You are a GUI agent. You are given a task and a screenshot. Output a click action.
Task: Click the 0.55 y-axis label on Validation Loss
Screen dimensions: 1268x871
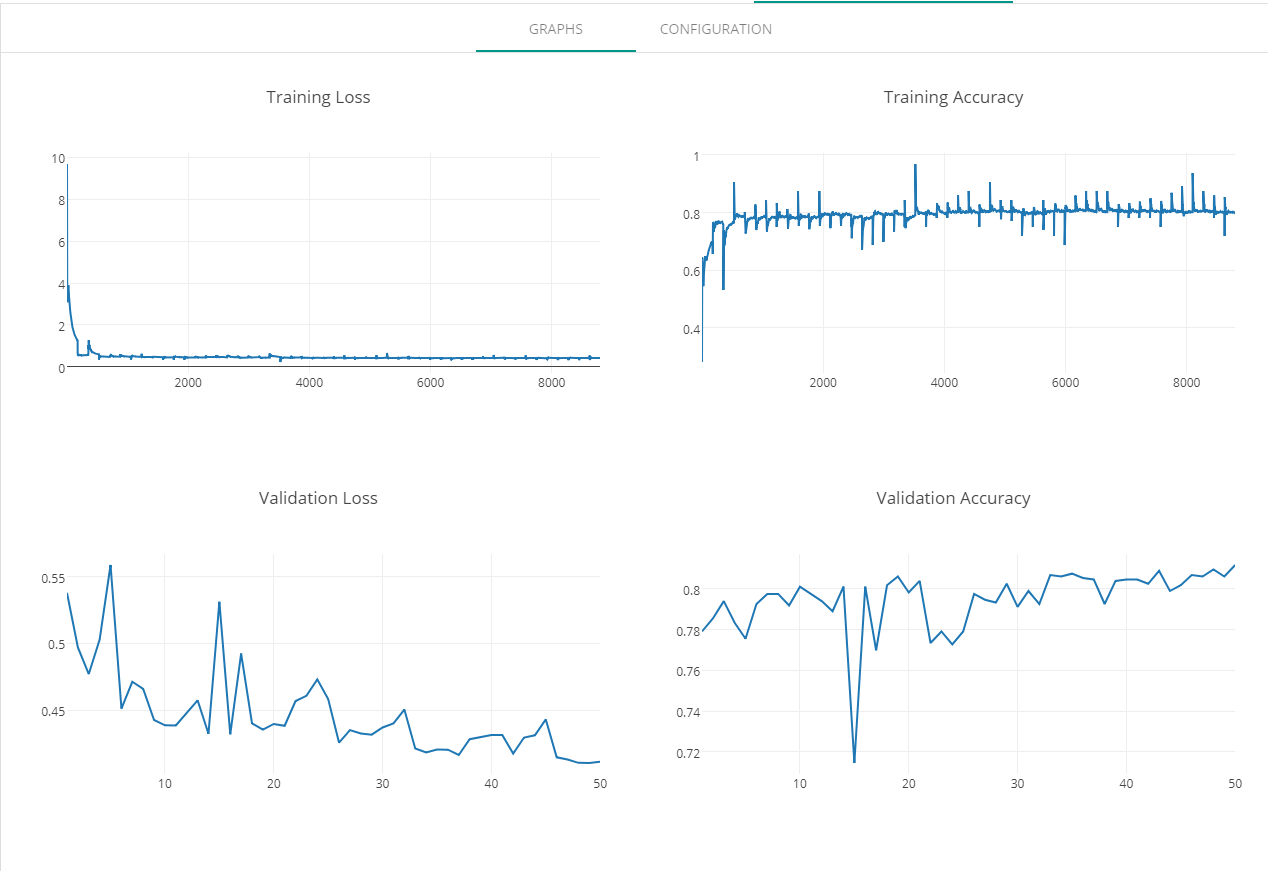point(53,578)
